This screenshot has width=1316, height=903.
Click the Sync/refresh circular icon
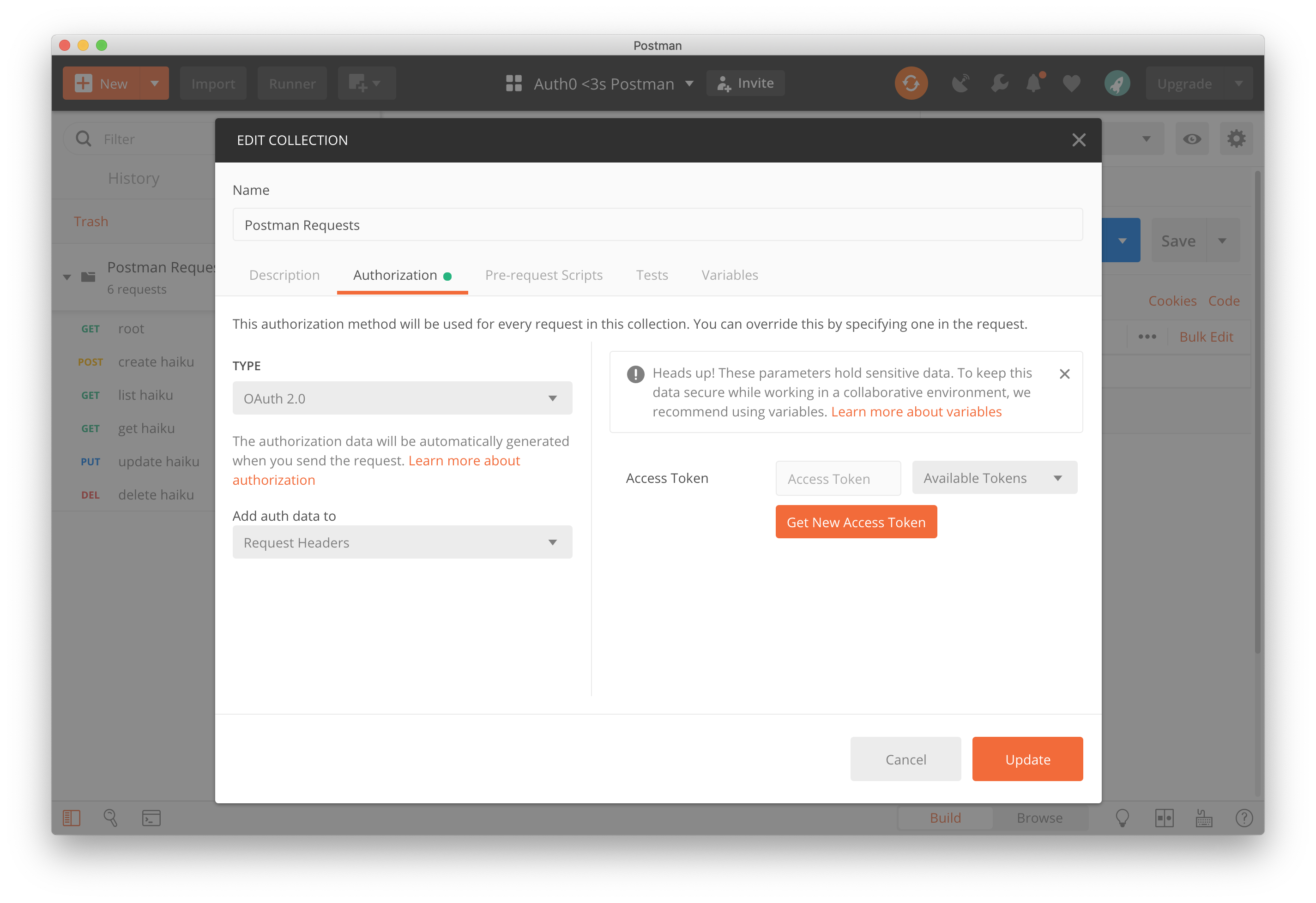point(911,83)
